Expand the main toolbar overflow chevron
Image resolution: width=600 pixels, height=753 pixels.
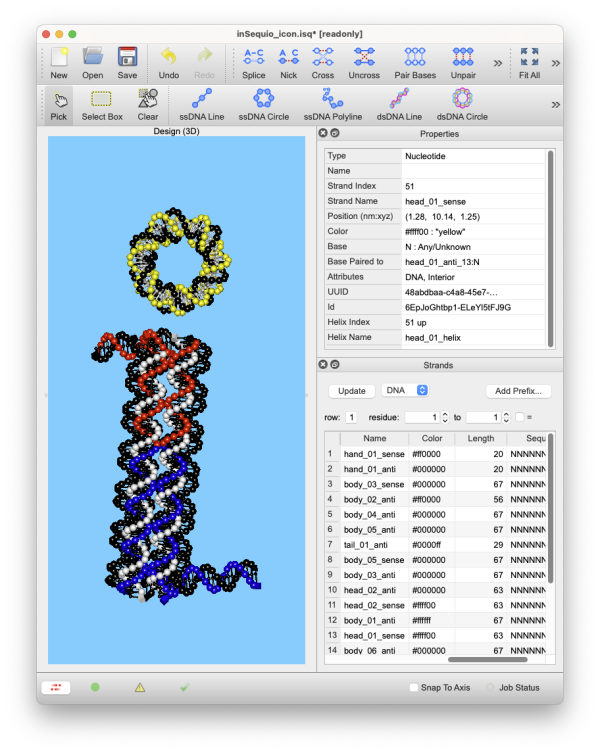pyautogui.click(x=497, y=63)
